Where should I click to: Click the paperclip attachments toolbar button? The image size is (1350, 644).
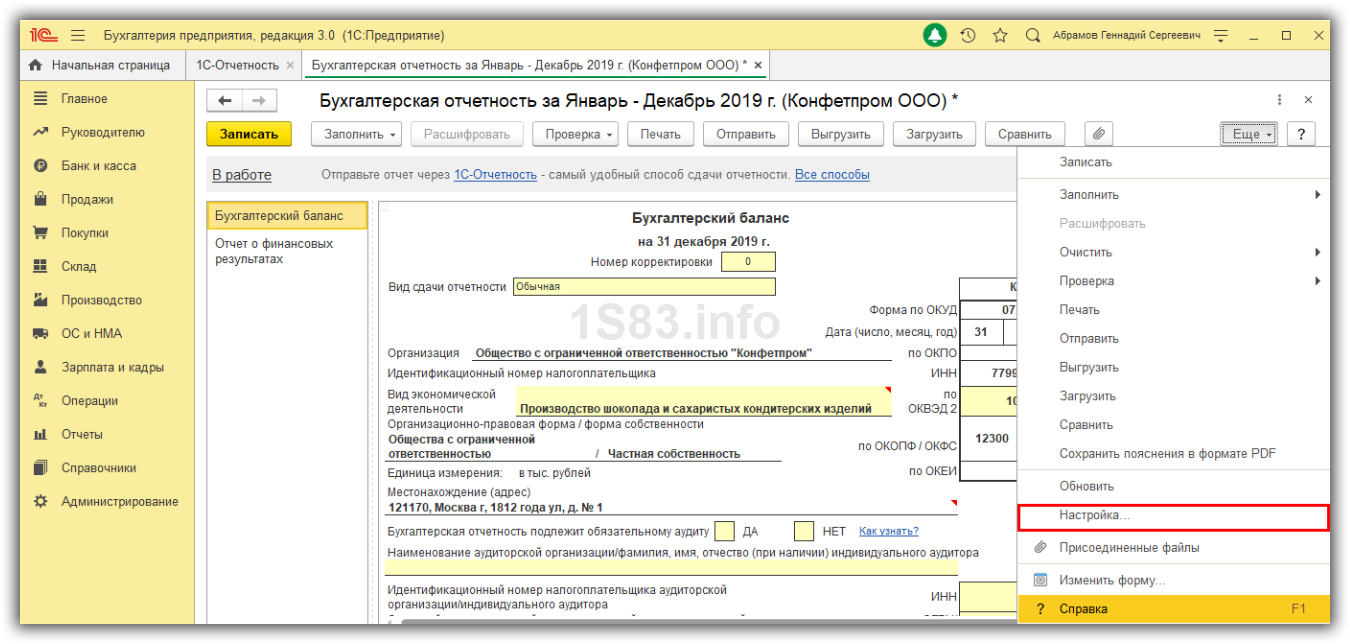pyautogui.click(x=1098, y=134)
